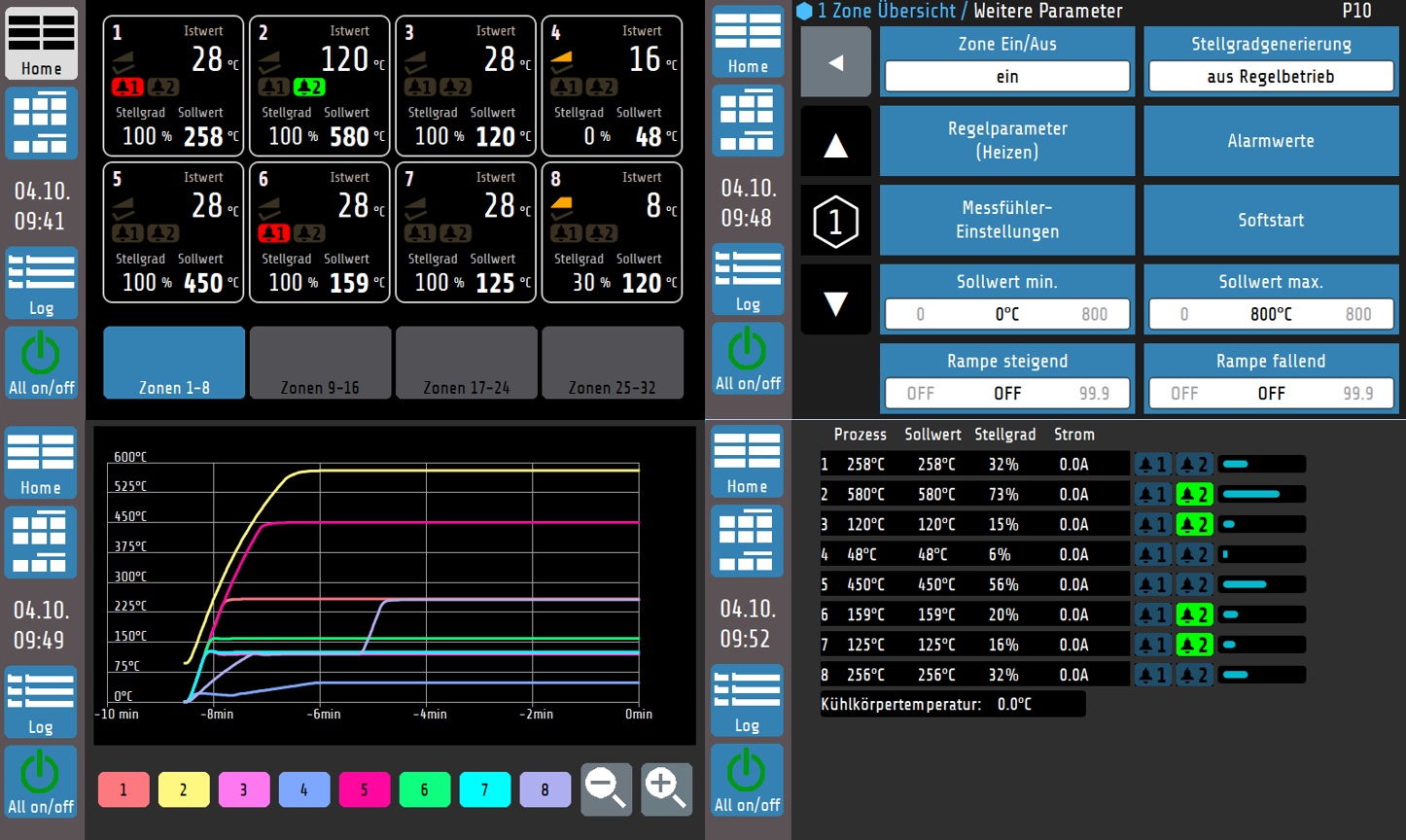
Task: Toggle chart curve 8 lavender swatch
Action: (x=545, y=789)
